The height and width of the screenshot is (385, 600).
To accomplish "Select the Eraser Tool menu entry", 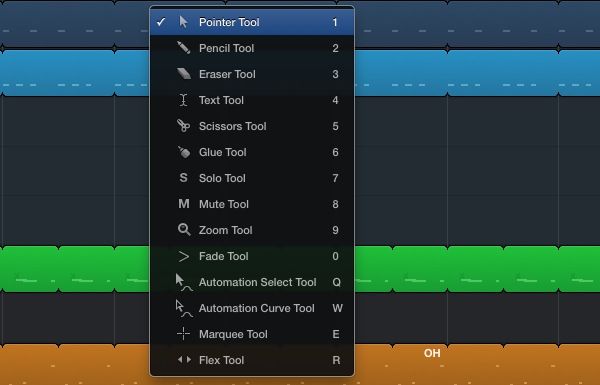I will [252, 74].
